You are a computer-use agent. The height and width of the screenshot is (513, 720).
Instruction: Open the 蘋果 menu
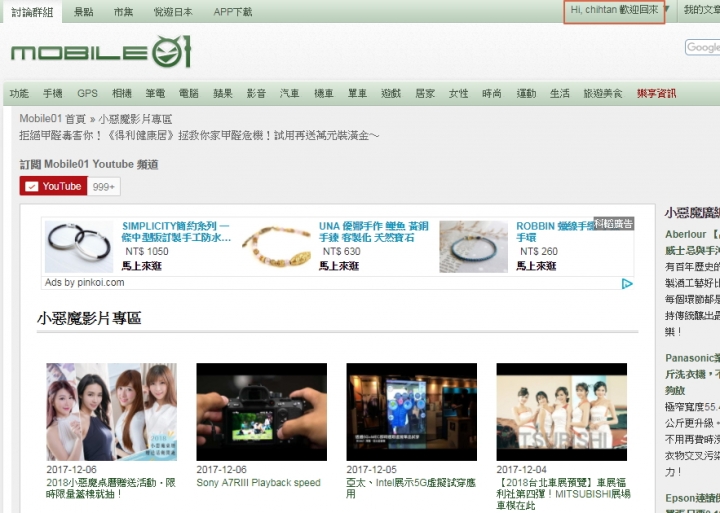[x=223, y=94]
